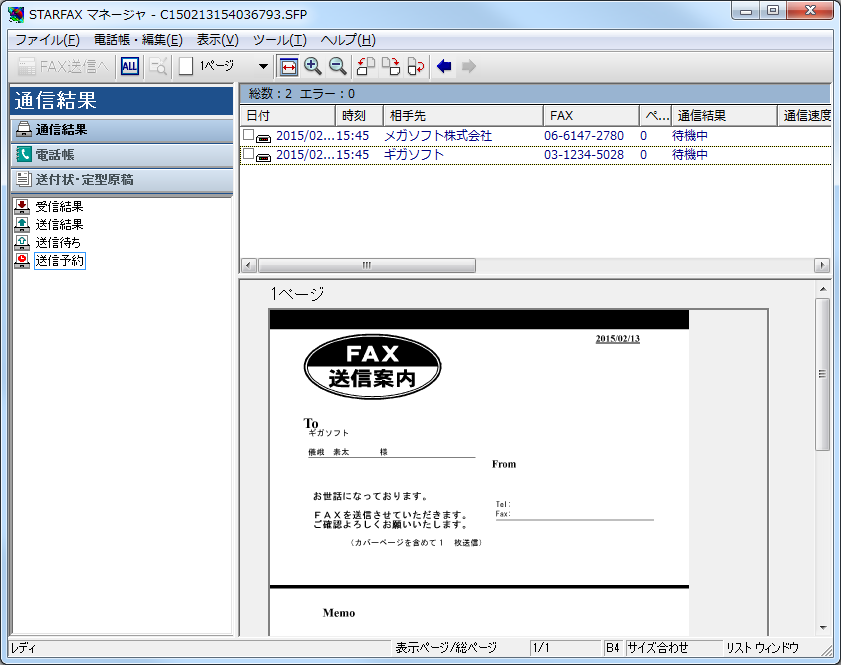Toggle the fit-to-width view icon

288,67
